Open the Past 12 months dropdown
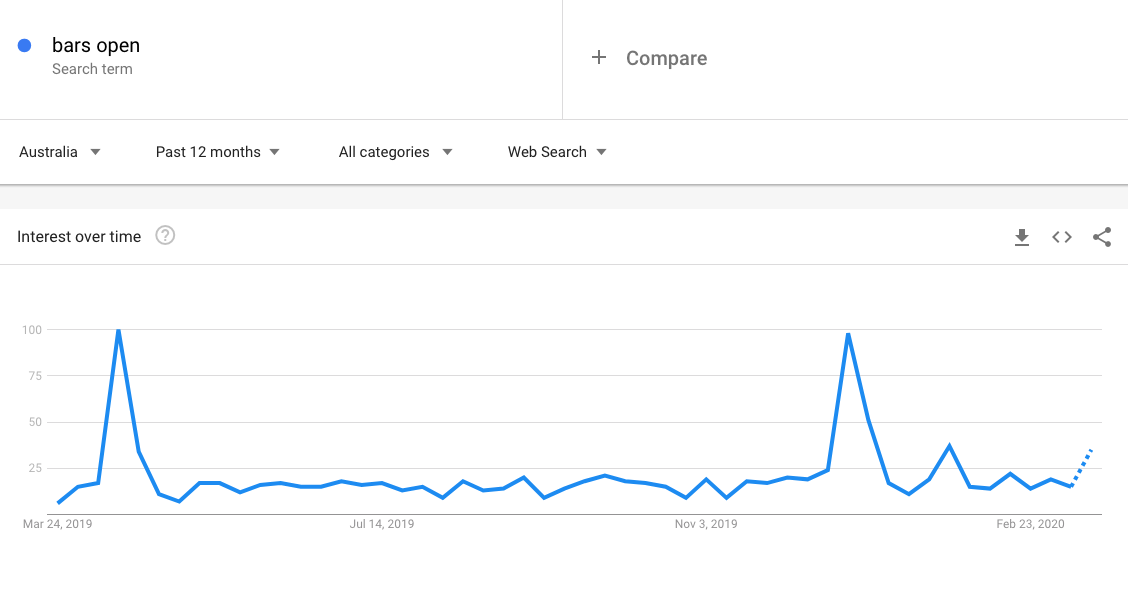This screenshot has height=593, width=1128. [217, 152]
